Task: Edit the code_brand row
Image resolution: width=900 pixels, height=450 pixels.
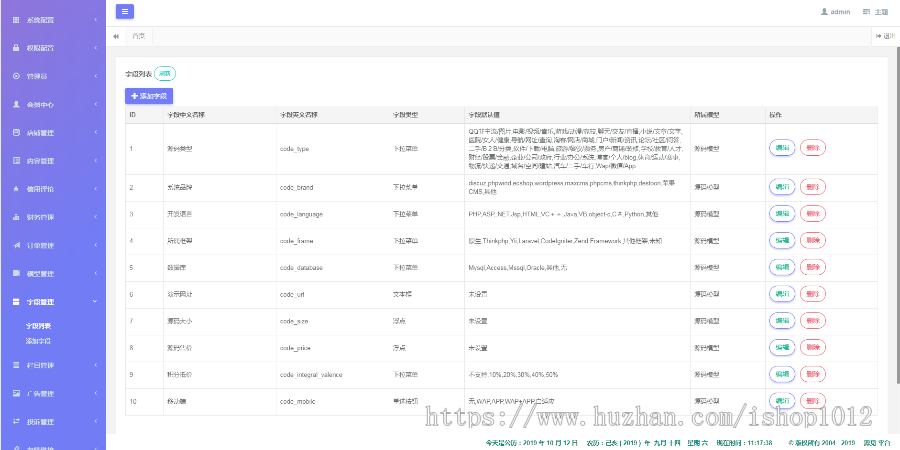Action: (x=782, y=187)
